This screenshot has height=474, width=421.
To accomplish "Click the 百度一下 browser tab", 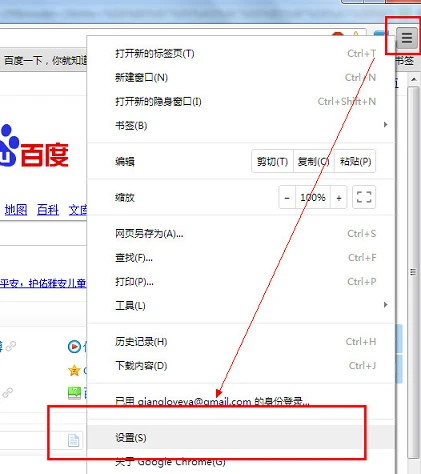I will [x=44, y=60].
